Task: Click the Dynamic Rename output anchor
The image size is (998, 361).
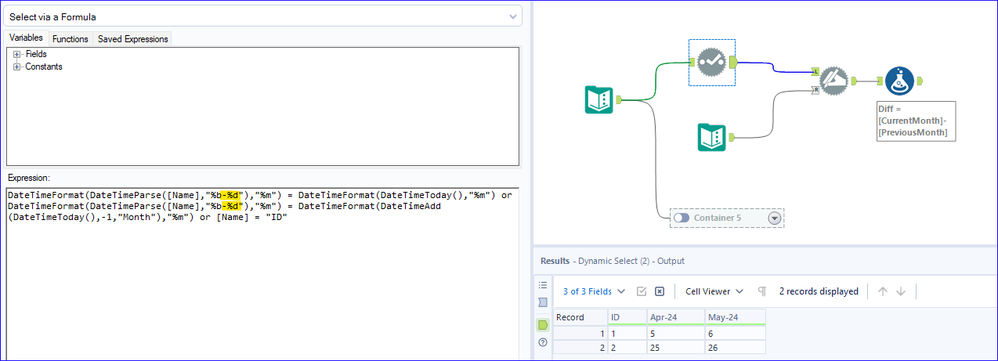Action: (x=854, y=81)
